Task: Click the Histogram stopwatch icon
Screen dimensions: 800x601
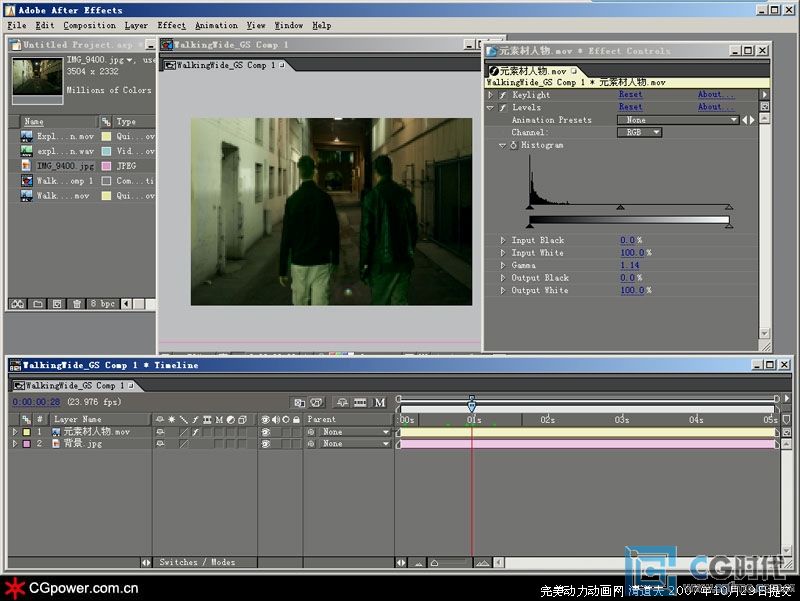Action: (513, 145)
